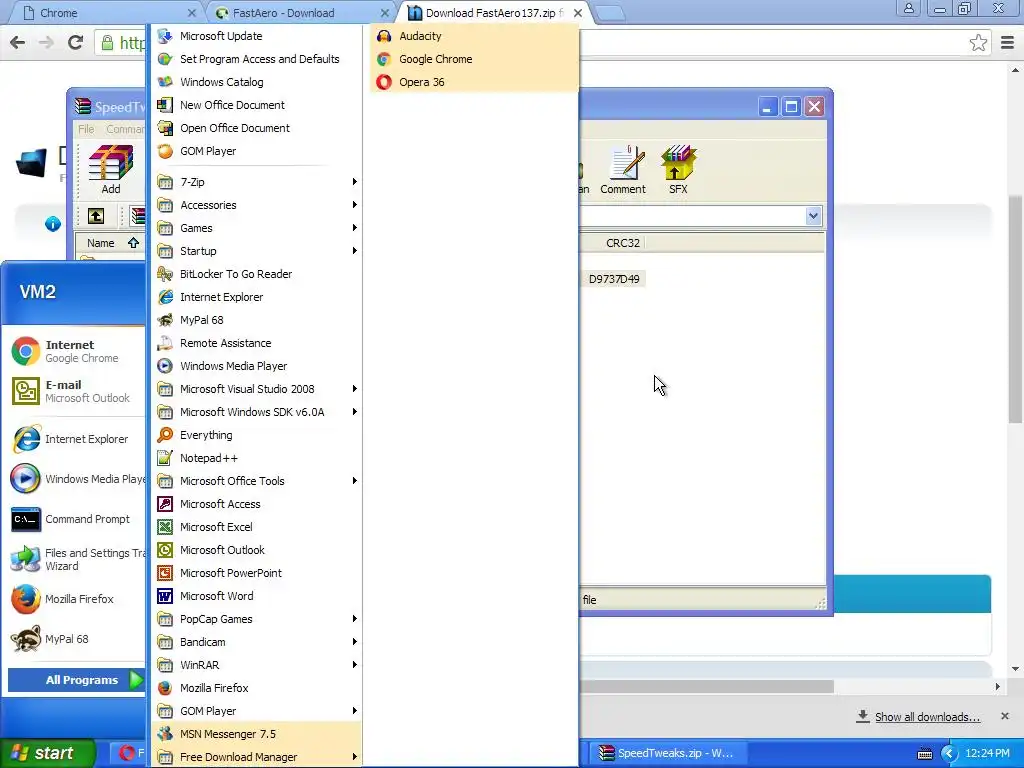Expand GOM Player folder with arrow
This screenshot has width=1024, height=768.
coord(257,711)
